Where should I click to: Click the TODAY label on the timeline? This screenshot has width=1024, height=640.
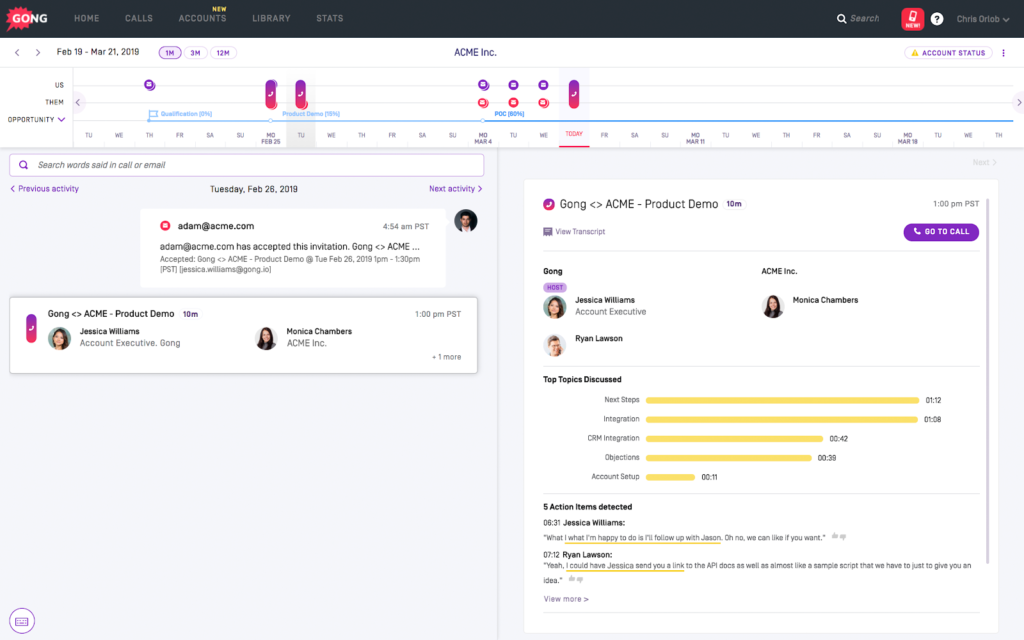point(574,134)
